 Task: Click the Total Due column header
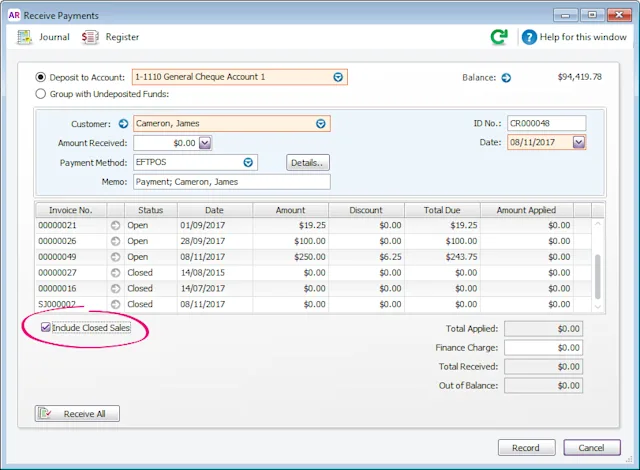pyautogui.click(x=442, y=210)
